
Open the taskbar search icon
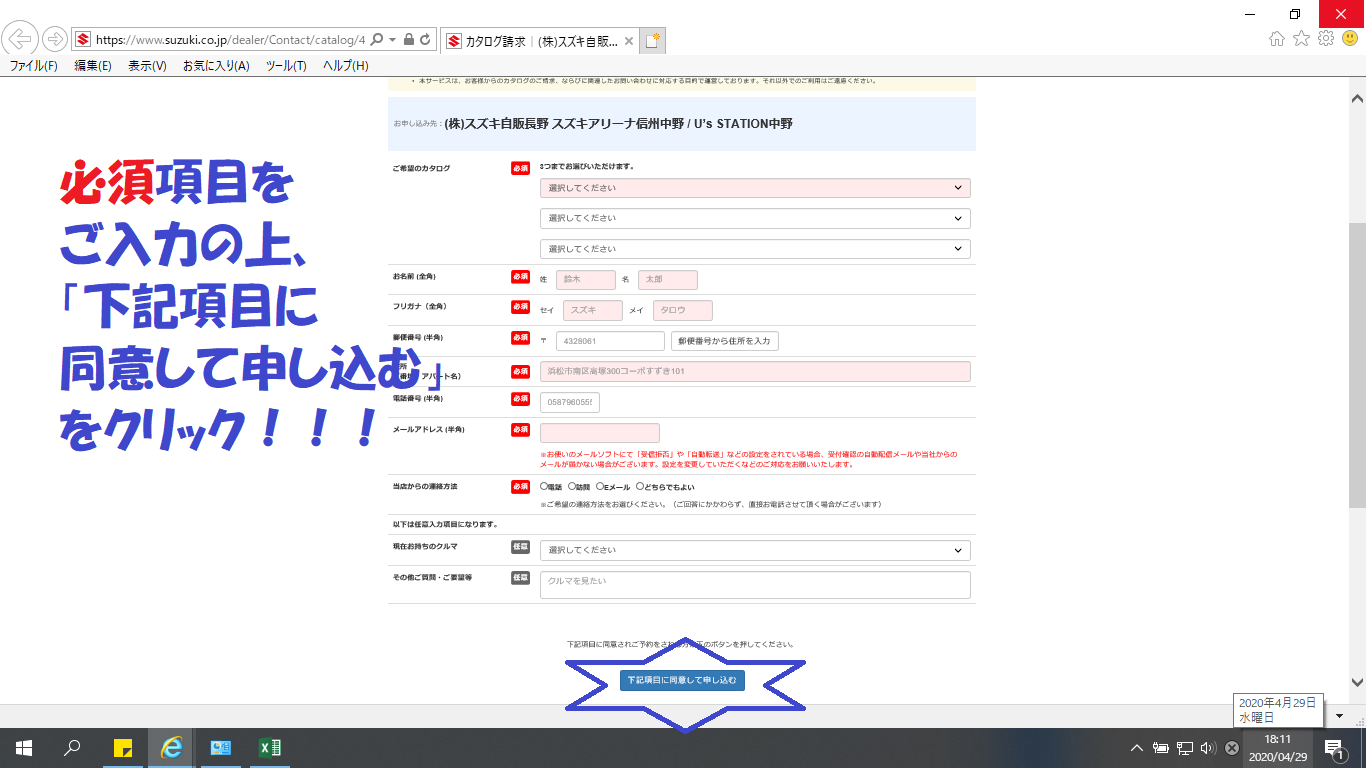[x=72, y=747]
